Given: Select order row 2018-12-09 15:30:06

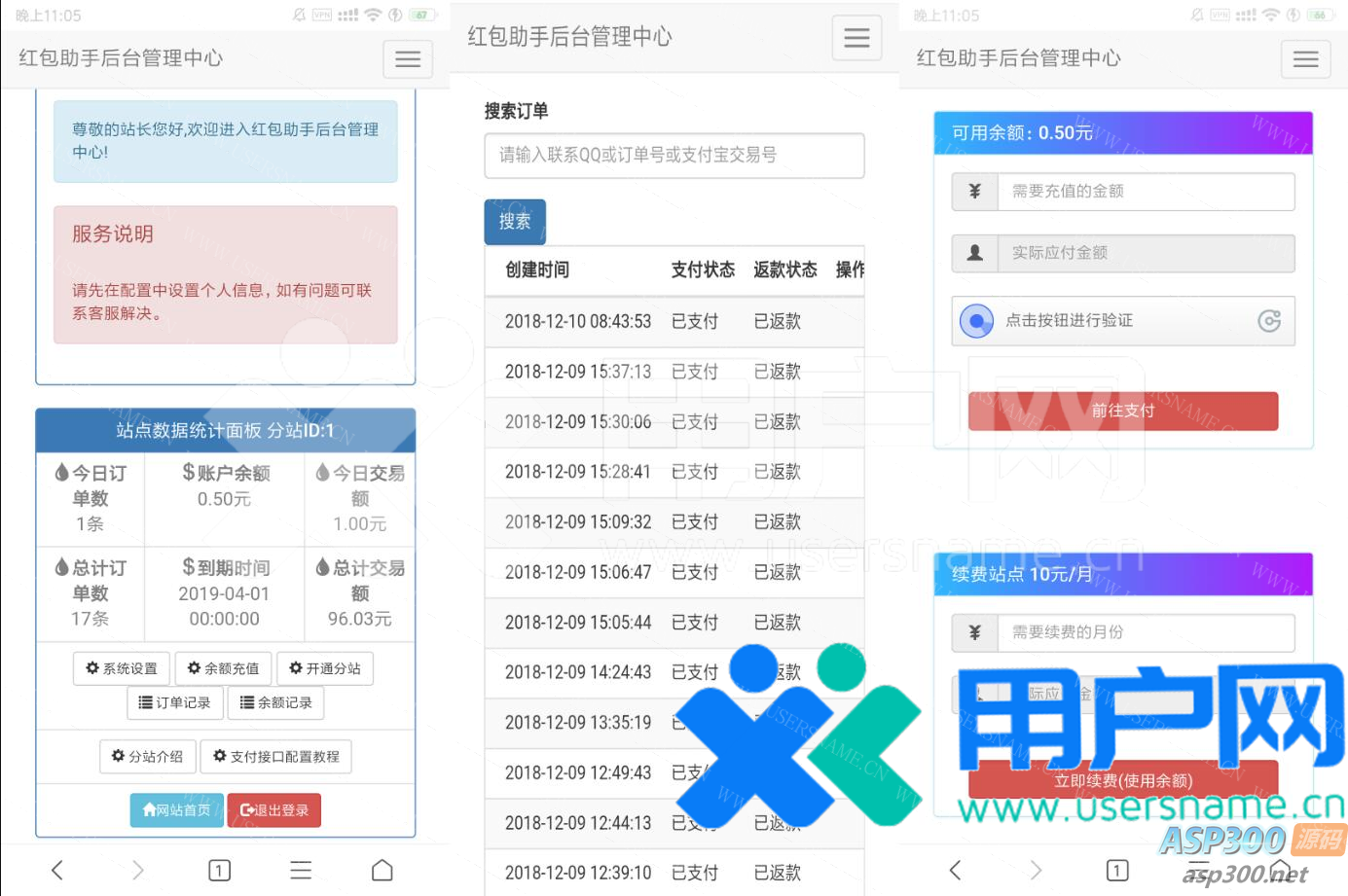Looking at the screenshot, I should tap(674, 422).
